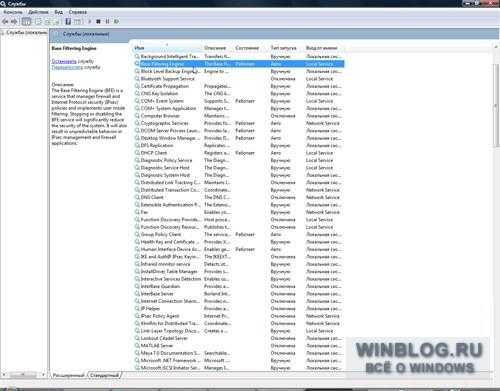Open the Действие menu
The image size is (500, 391).
click(38, 12)
